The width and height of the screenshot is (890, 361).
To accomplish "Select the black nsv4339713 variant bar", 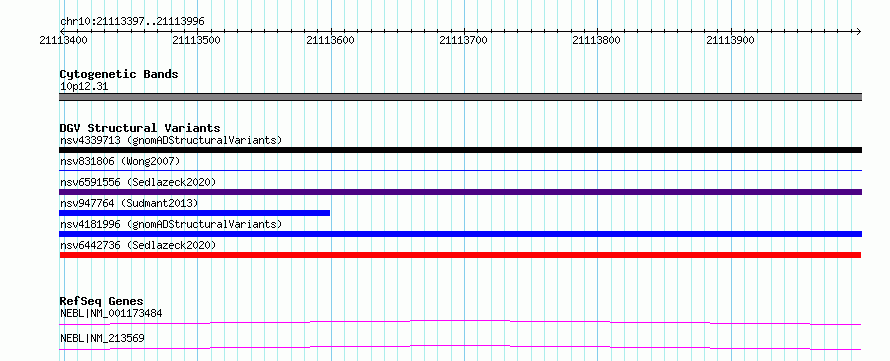I will [x=460, y=150].
